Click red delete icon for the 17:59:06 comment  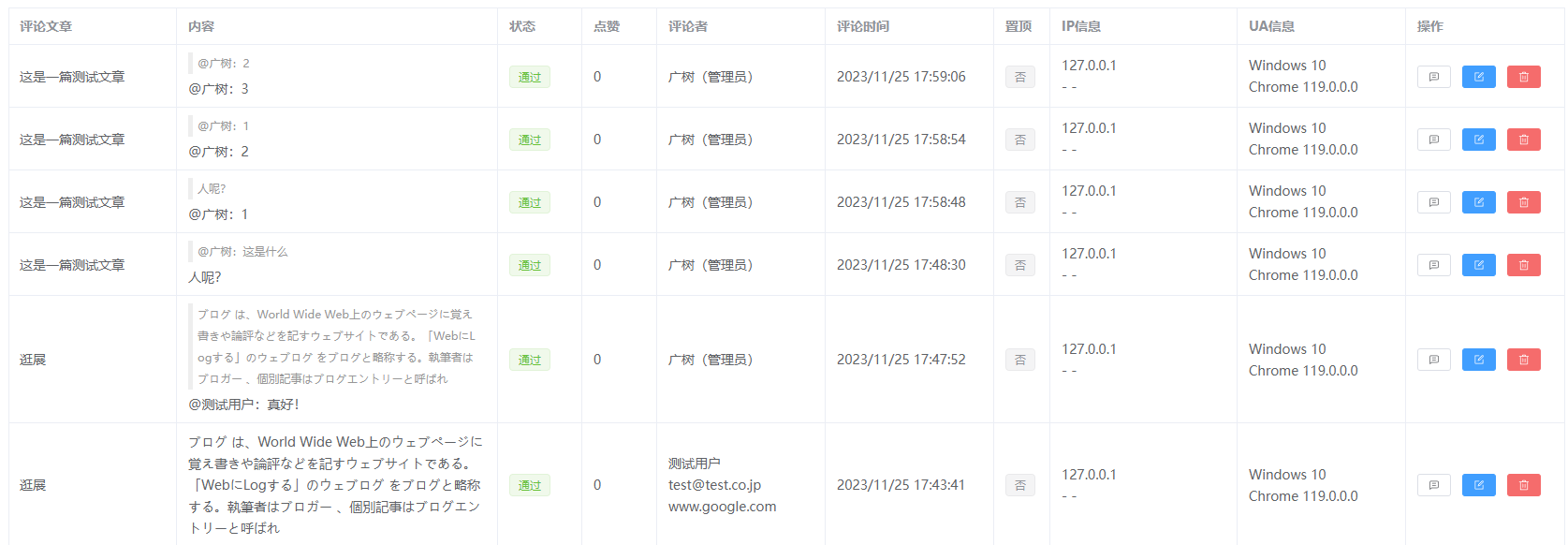1523,77
